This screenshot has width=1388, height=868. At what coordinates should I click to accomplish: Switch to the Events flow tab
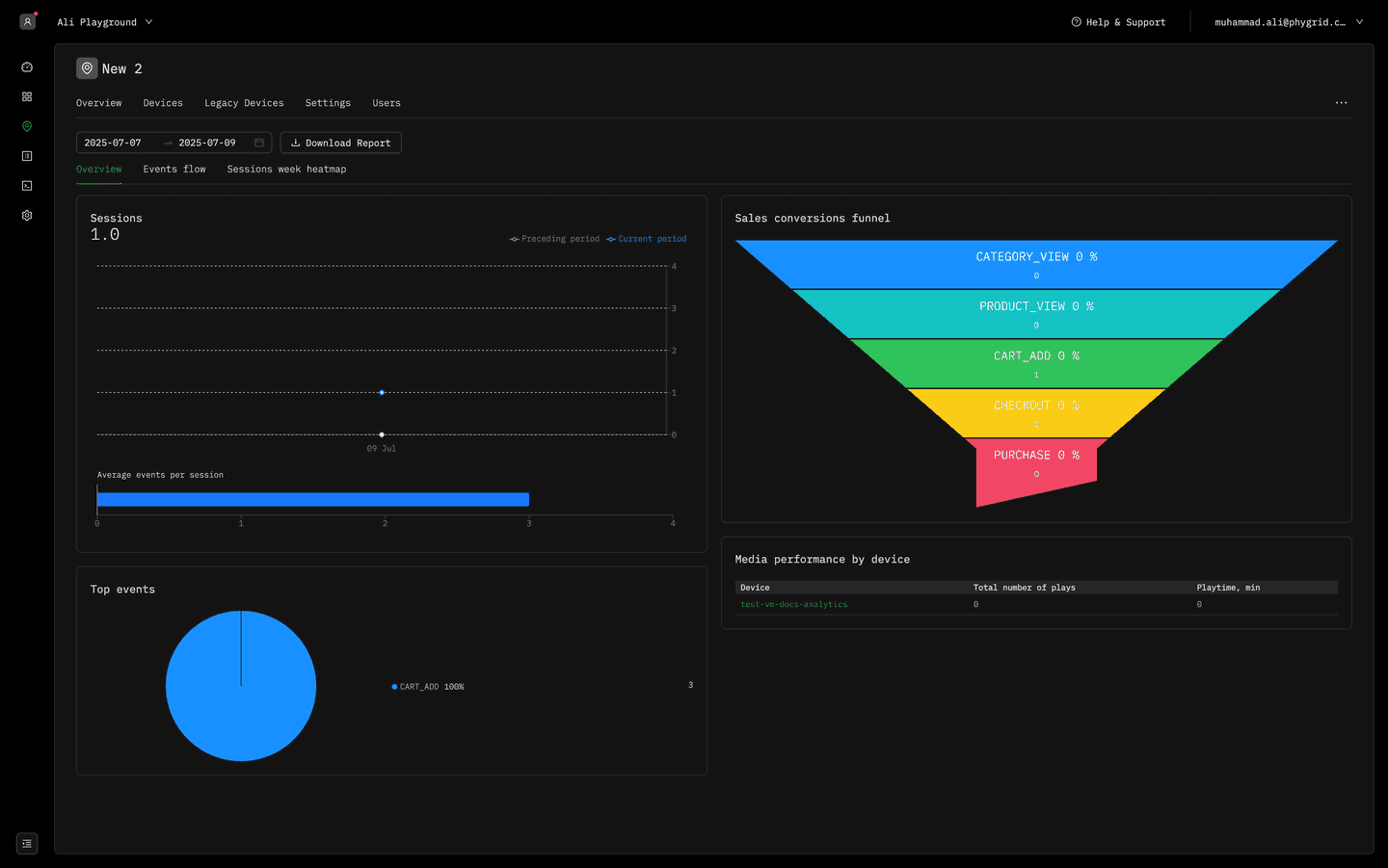coord(174,170)
